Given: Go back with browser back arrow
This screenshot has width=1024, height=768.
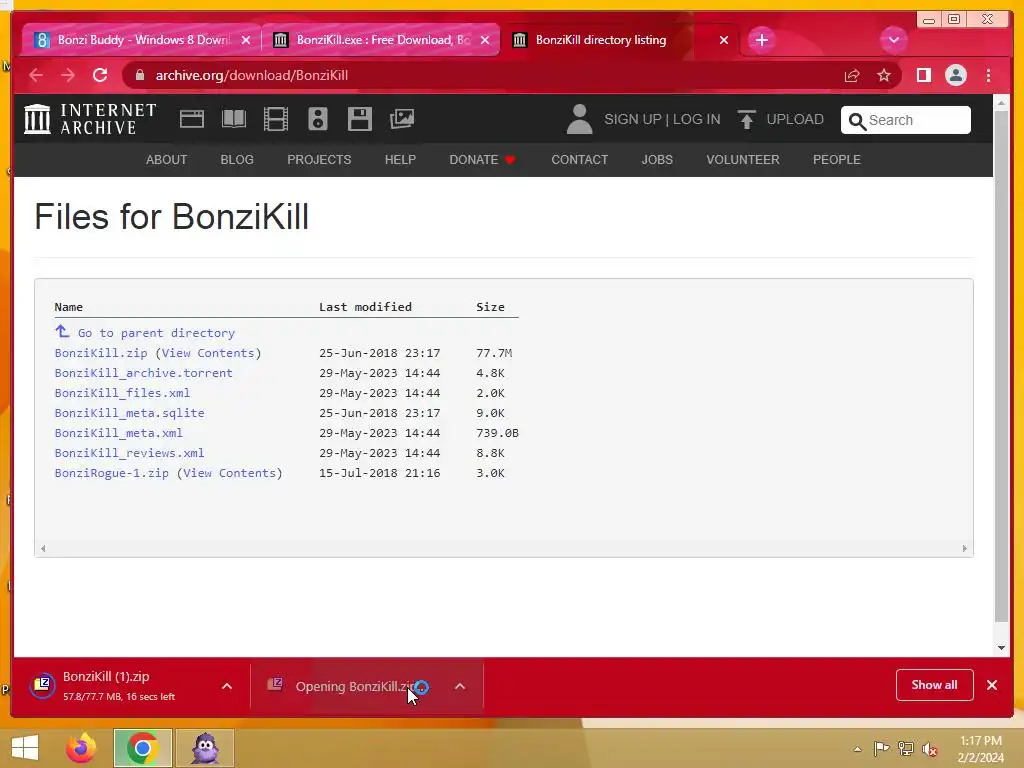Looking at the screenshot, I should [36, 75].
